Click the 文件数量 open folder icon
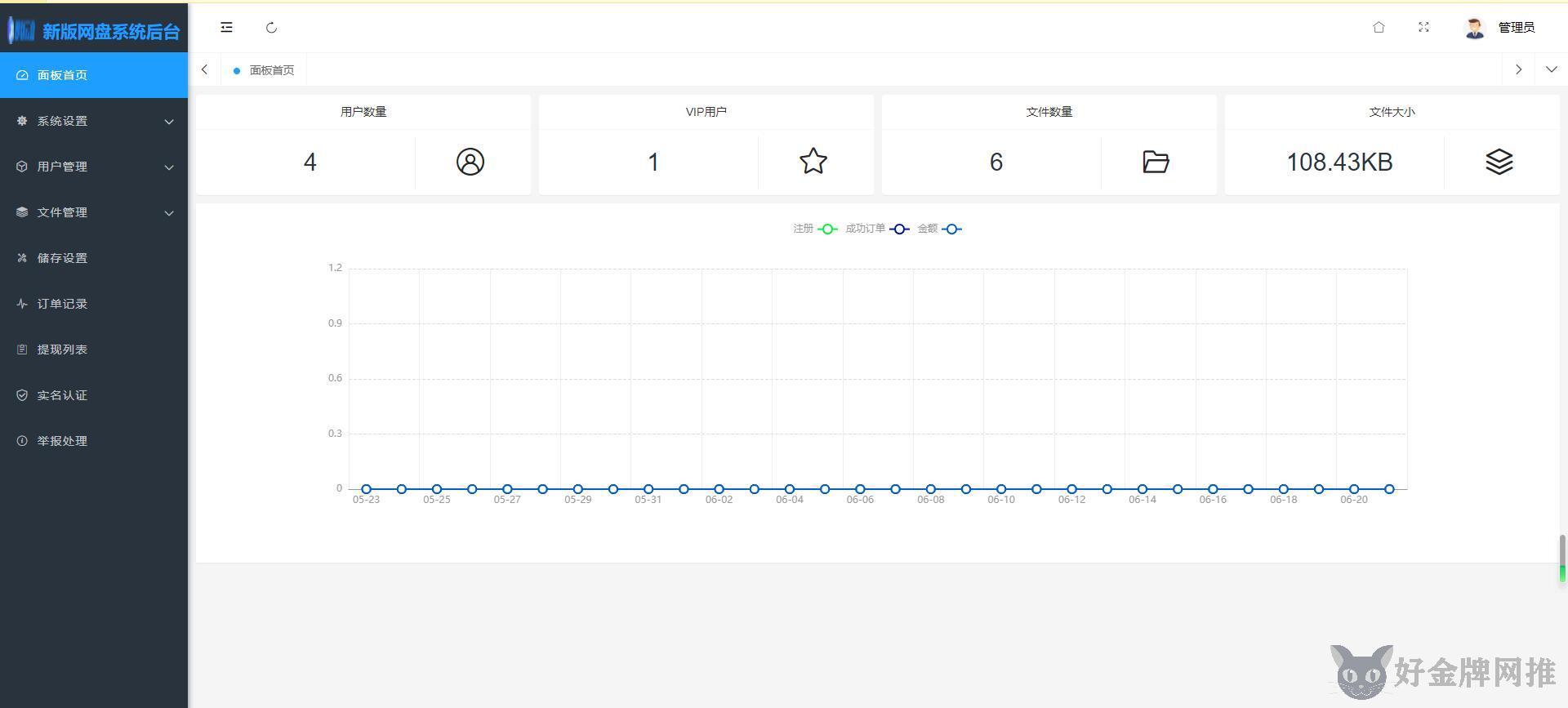This screenshot has height=708, width=1568. 1156,162
